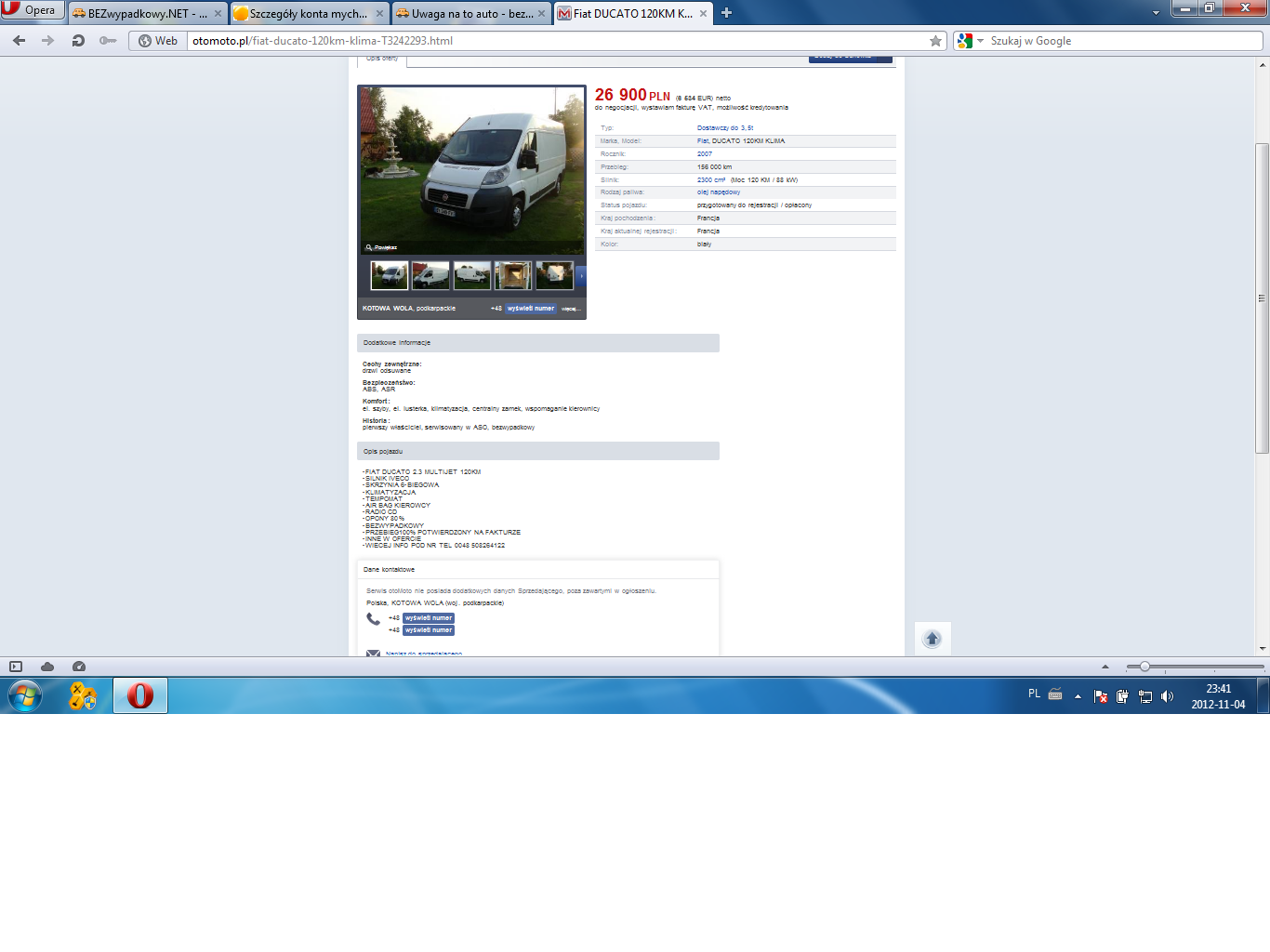
Task: Click the keyboard tray icon
Action: [1055, 694]
